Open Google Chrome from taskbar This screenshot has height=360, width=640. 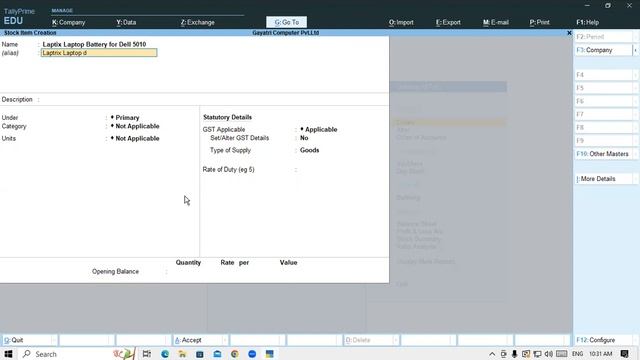pos(235,354)
